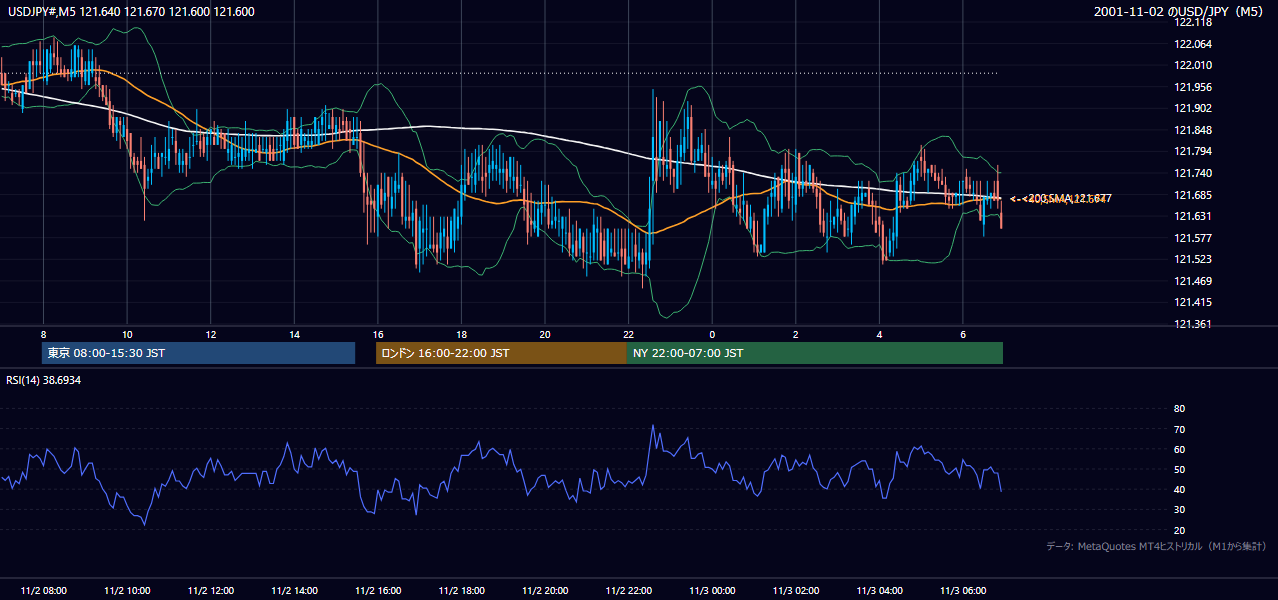Click the 122.118 price axis label
This screenshot has height=600, width=1278.
1195,22
